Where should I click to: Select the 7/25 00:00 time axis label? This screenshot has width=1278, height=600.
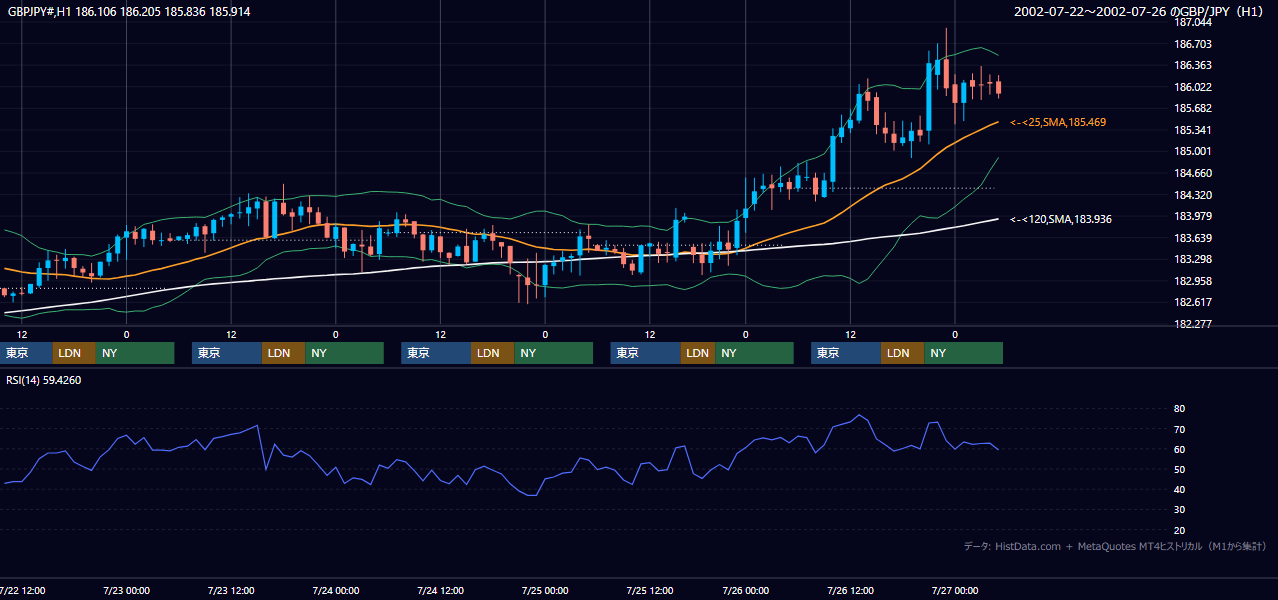pos(545,590)
